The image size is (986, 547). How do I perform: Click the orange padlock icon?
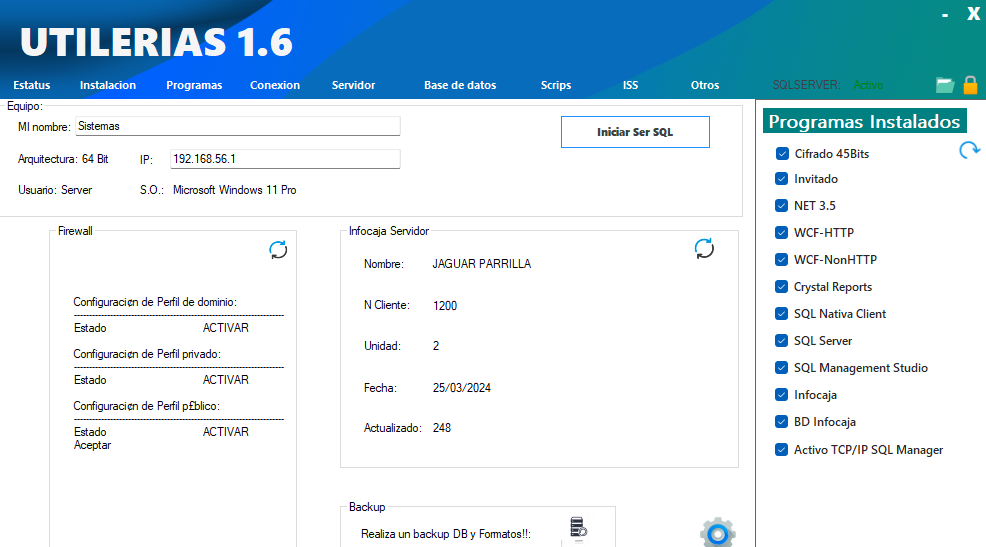pos(969,85)
